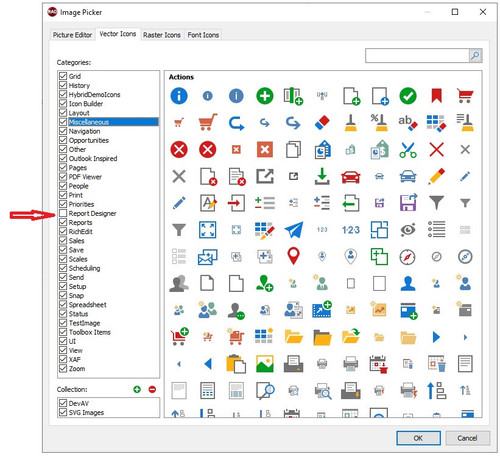Open the Font Icons tab
500x456 pixels.
(203, 35)
